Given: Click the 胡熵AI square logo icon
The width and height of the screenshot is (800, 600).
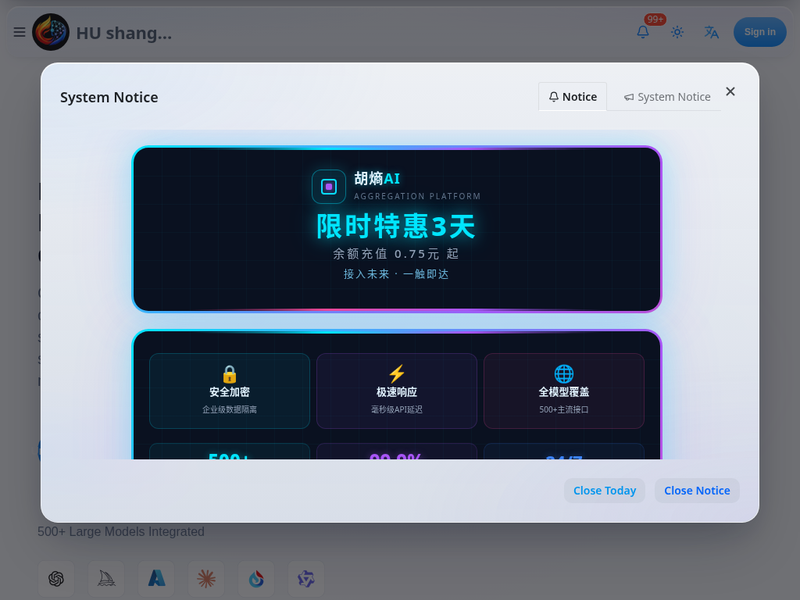Looking at the screenshot, I should pyautogui.click(x=329, y=187).
